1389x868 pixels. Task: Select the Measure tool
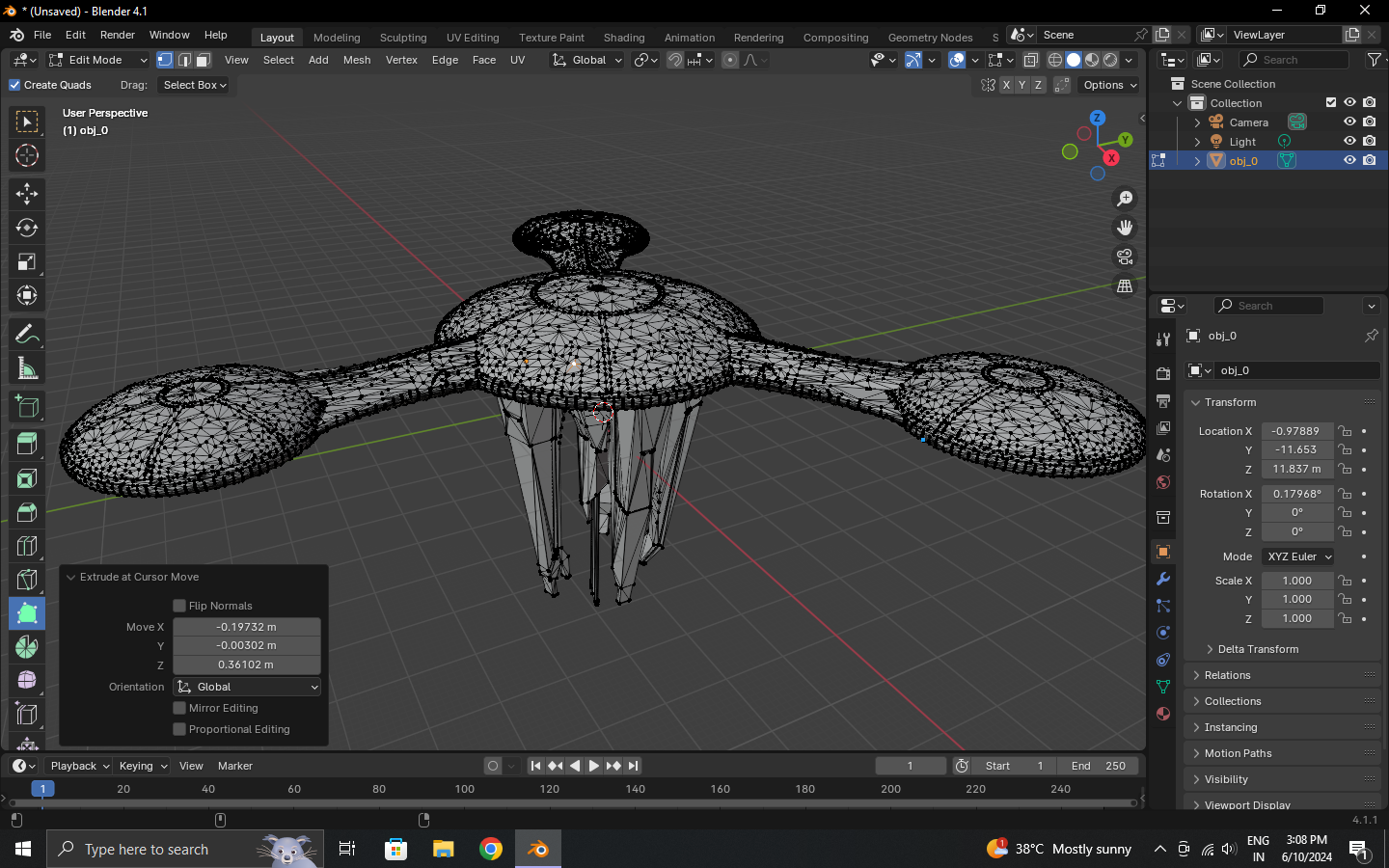click(27, 368)
